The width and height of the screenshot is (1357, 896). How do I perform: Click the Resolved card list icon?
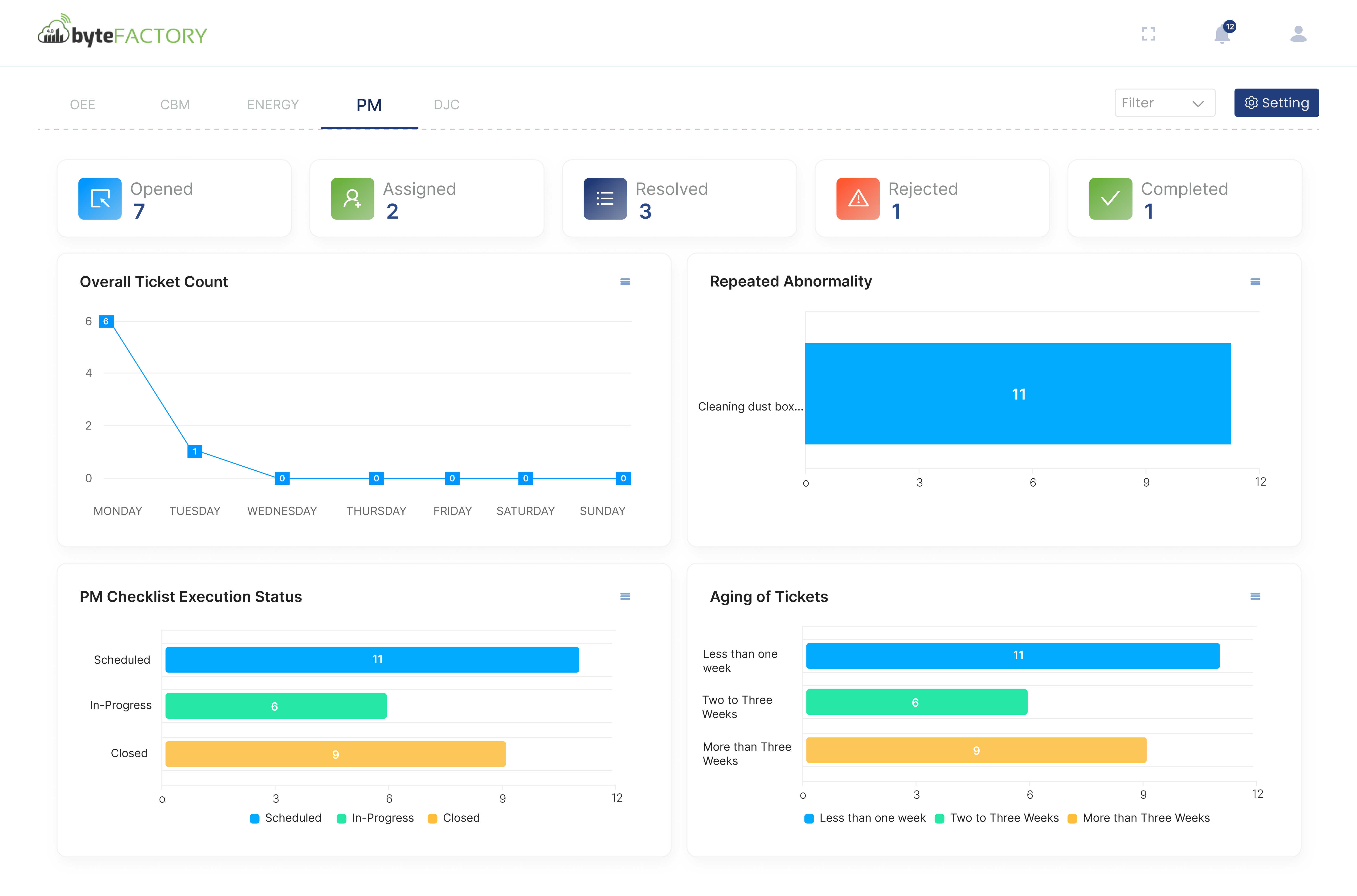coord(605,199)
